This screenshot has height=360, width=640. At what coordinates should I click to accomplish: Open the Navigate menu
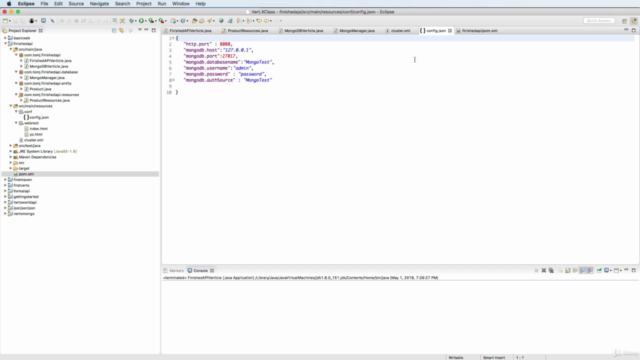(99, 4)
